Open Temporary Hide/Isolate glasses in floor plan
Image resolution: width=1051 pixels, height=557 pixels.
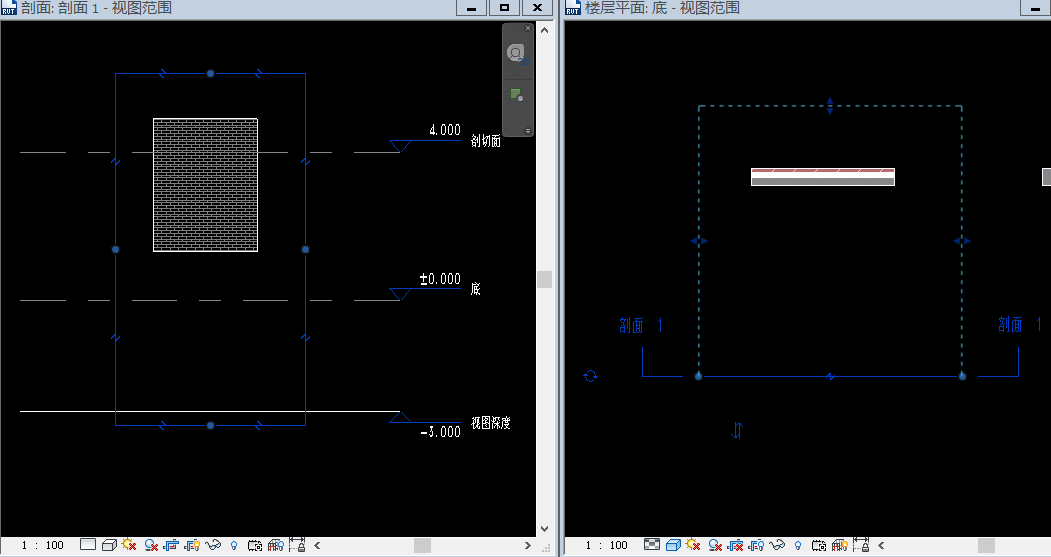coord(777,545)
